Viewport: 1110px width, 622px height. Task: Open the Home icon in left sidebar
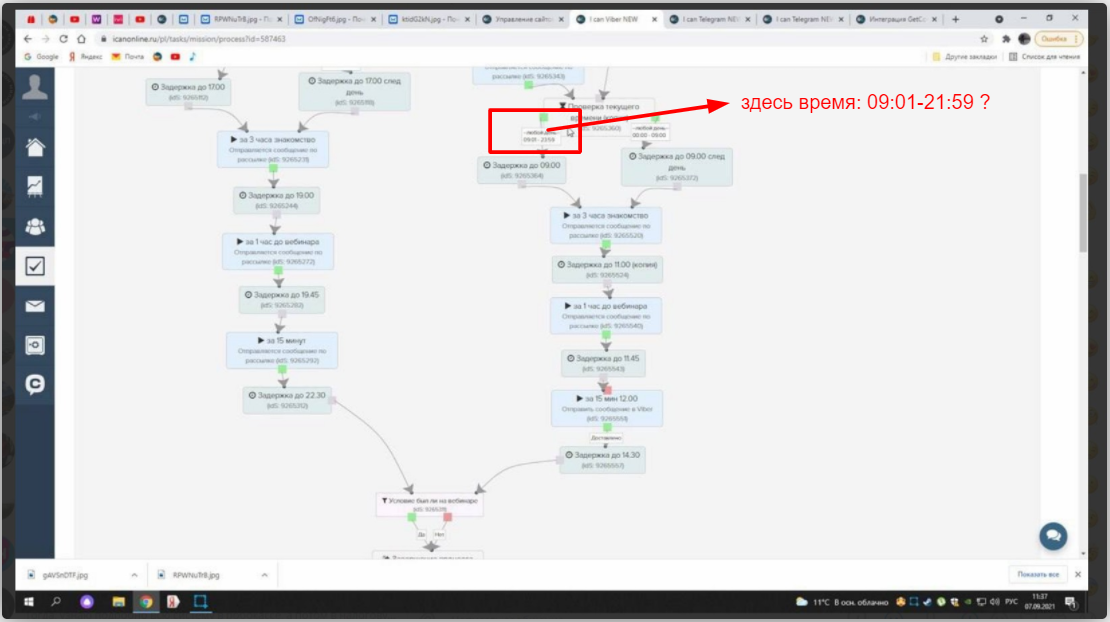click(x=35, y=147)
